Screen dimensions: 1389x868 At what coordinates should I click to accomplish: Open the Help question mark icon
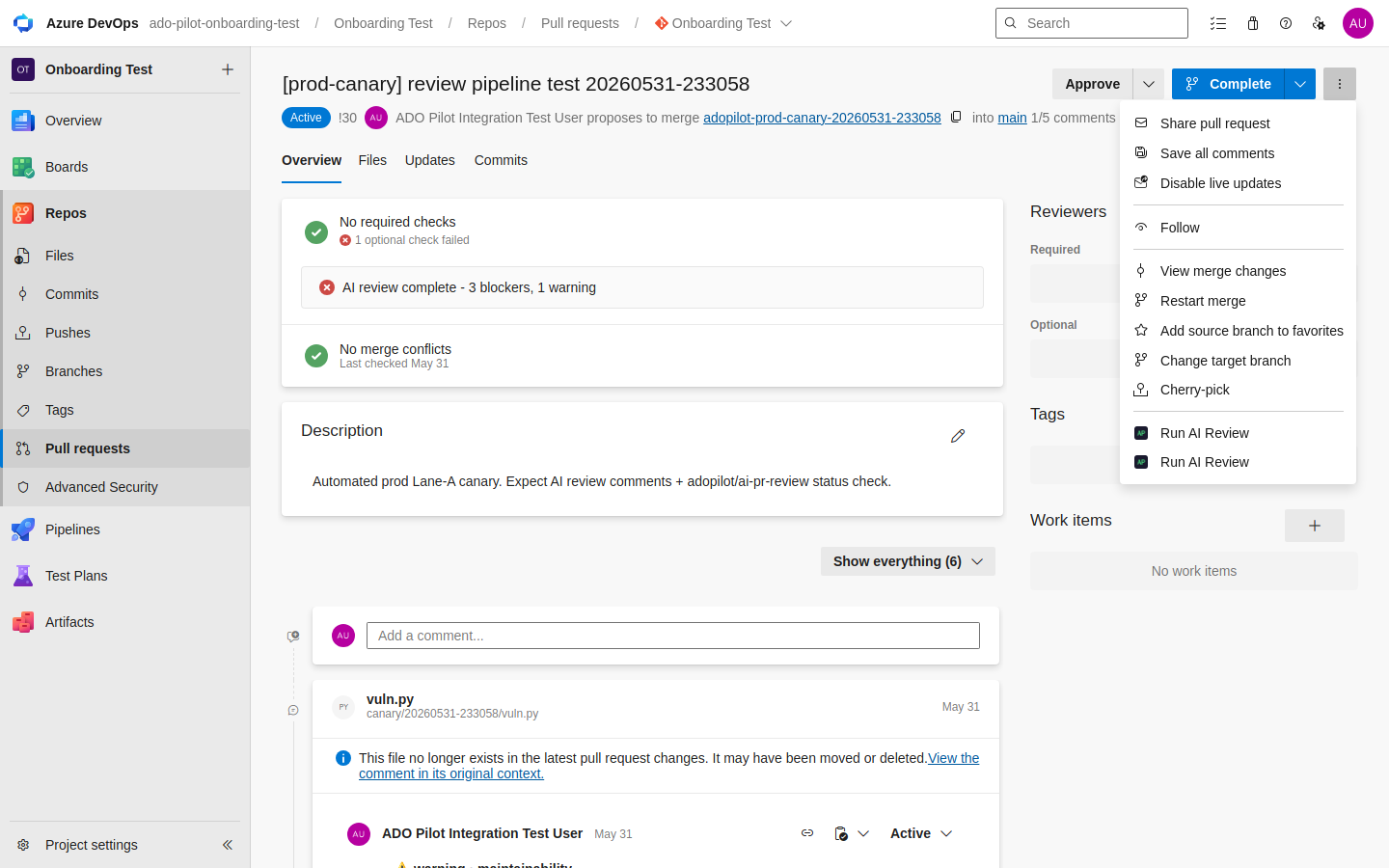click(1286, 23)
